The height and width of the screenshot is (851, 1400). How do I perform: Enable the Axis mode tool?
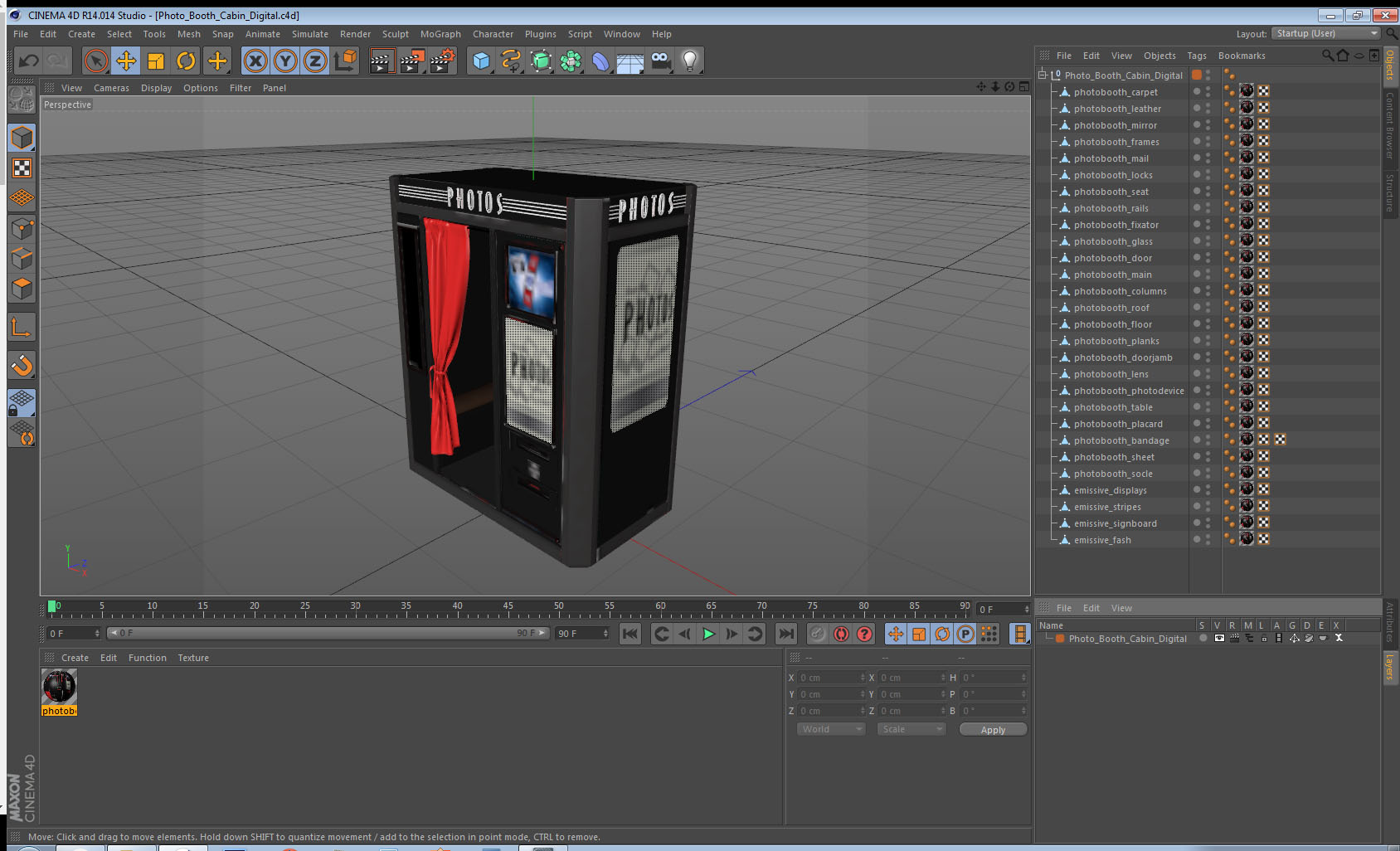pyautogui.click(x=22, y=328)
